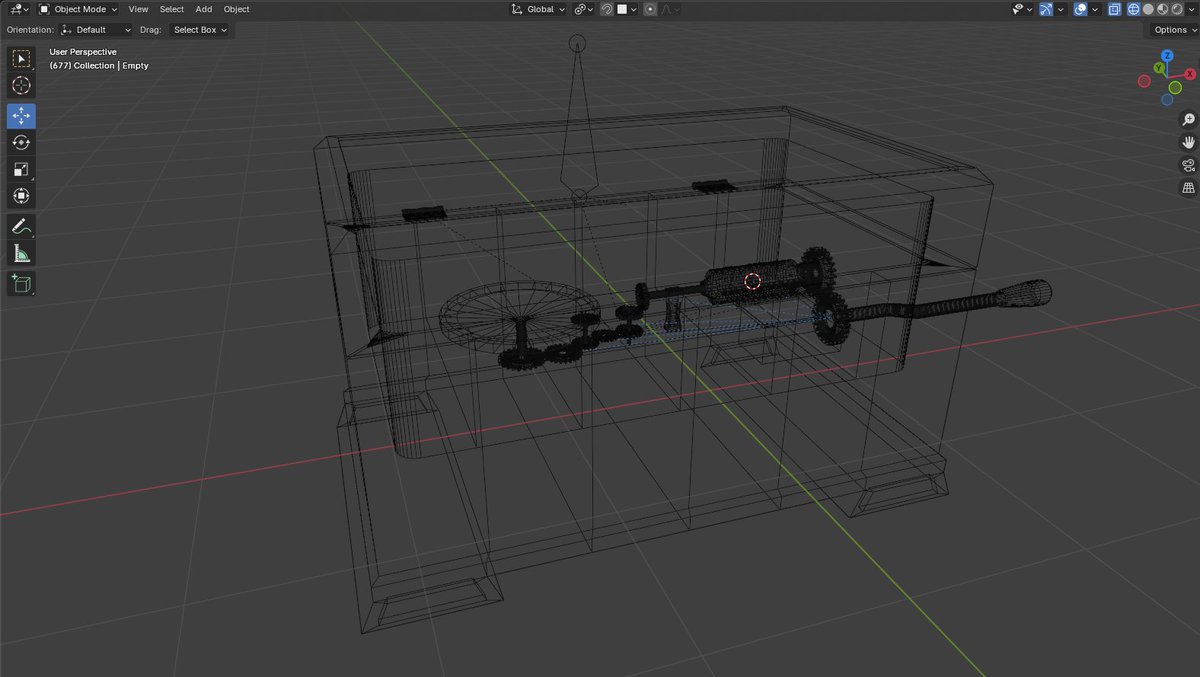
Task: Choose the Measure tool
Action: [x=21, y=253]
